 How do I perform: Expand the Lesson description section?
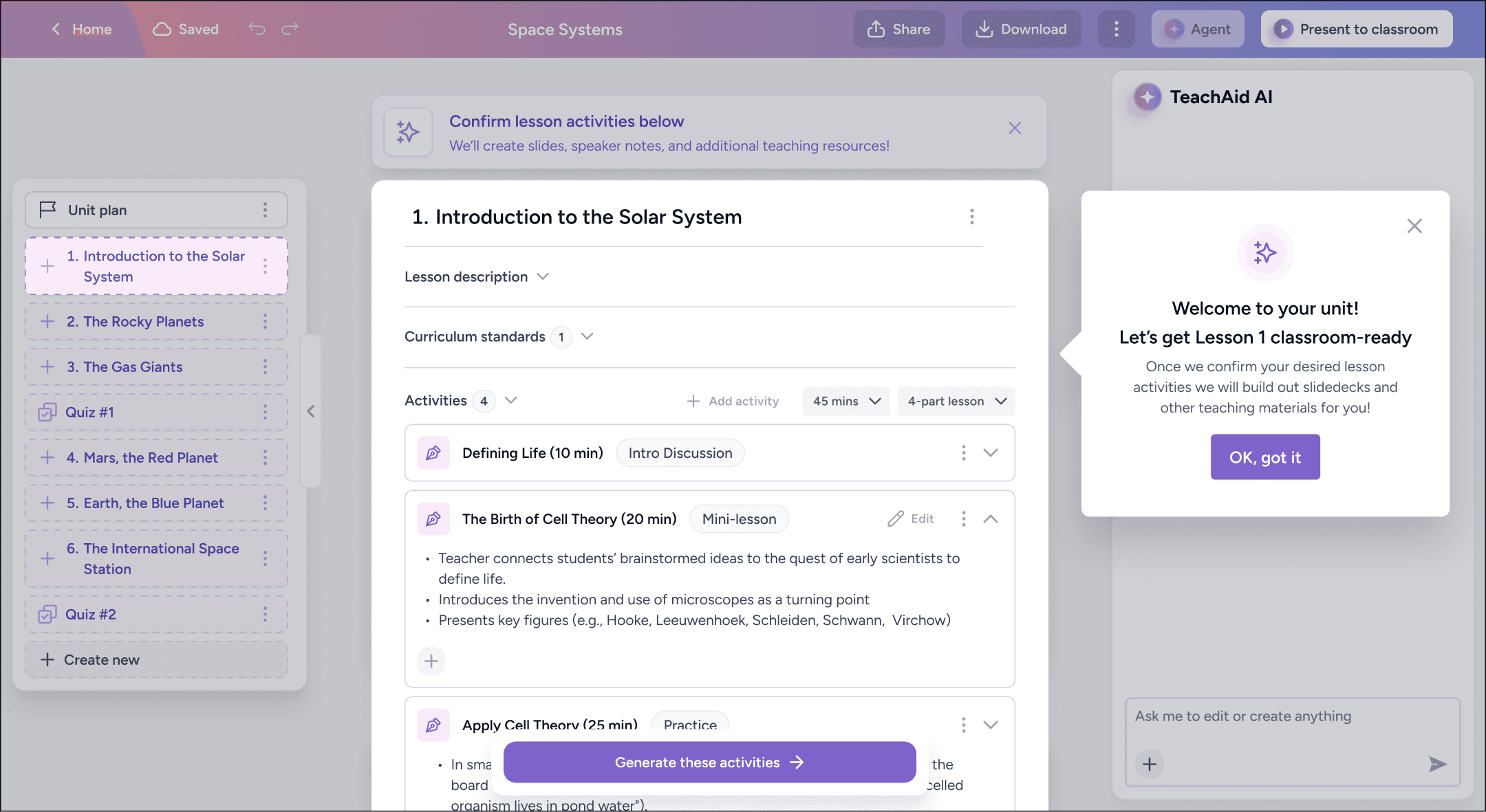(543, 276)
